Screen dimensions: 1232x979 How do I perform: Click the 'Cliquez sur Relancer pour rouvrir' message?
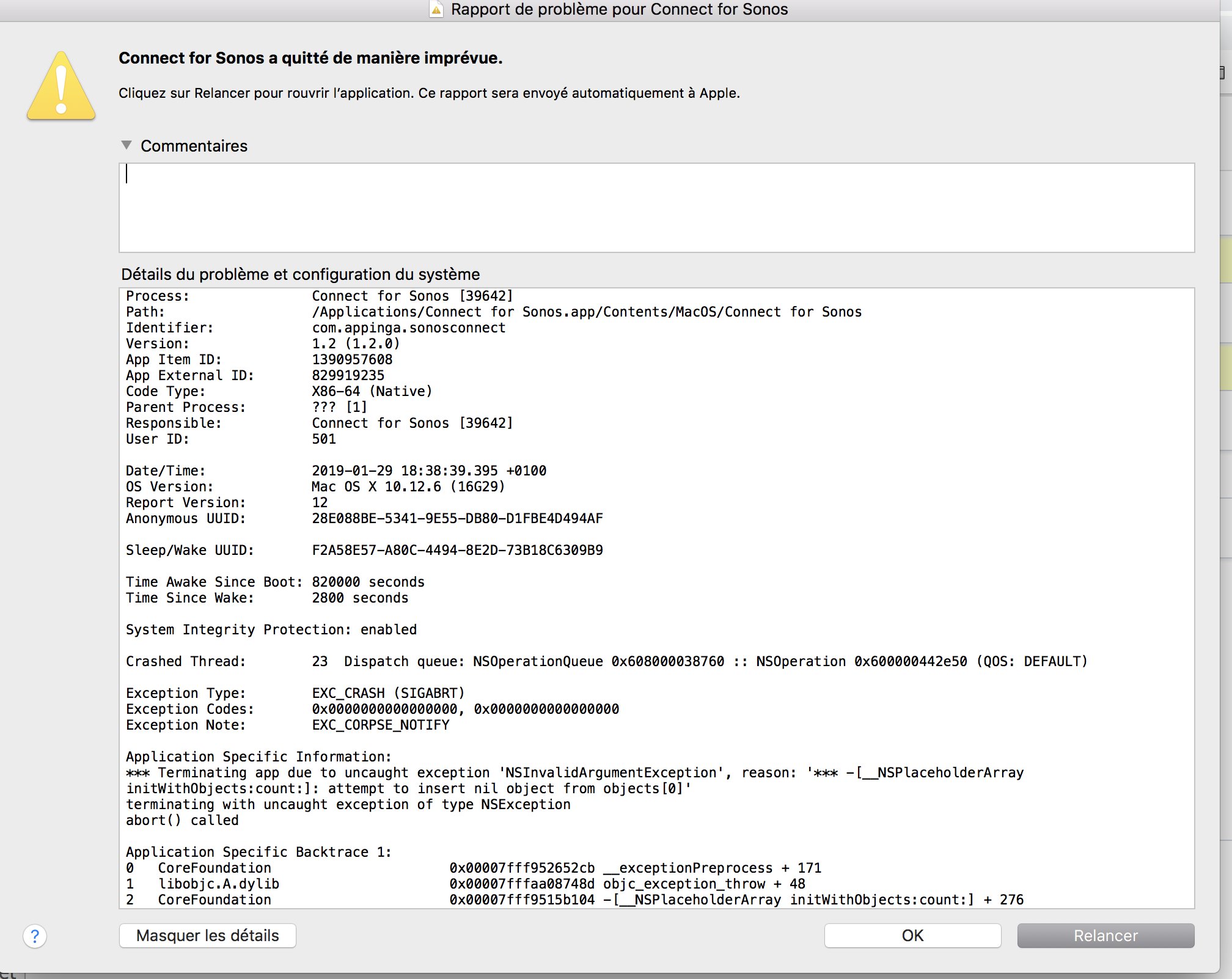point(429,93)
